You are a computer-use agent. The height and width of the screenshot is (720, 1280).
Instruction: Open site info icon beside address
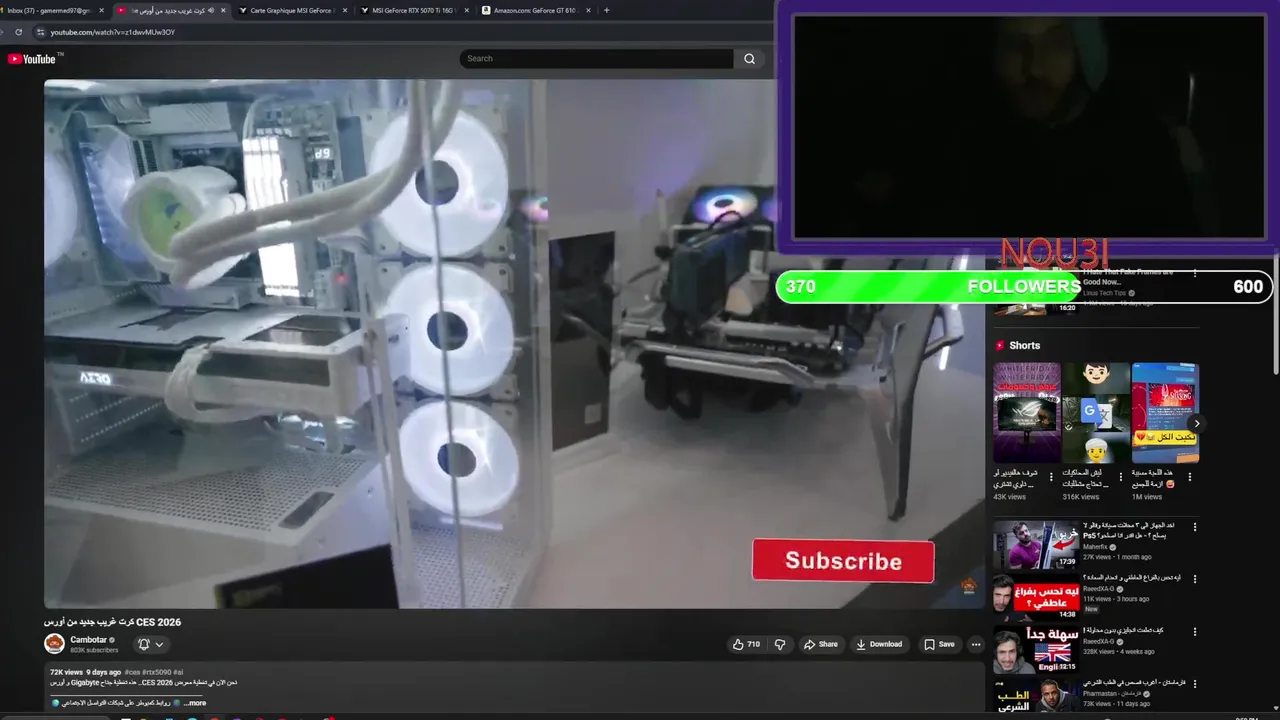[40, 32]
